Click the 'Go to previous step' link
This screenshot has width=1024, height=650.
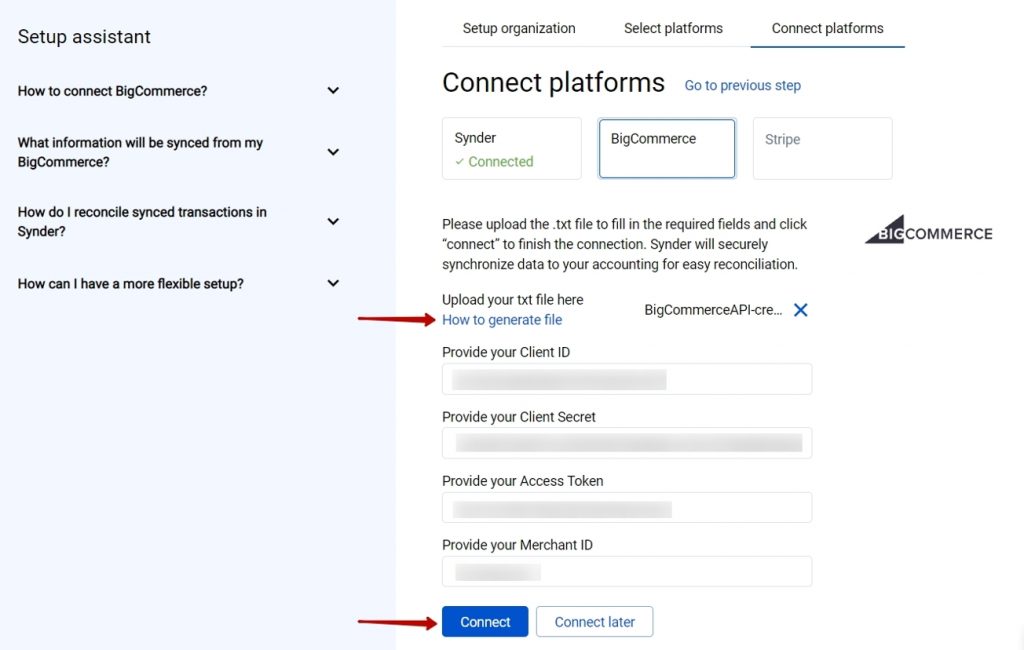pyautogui.click(x=743, y=86)
